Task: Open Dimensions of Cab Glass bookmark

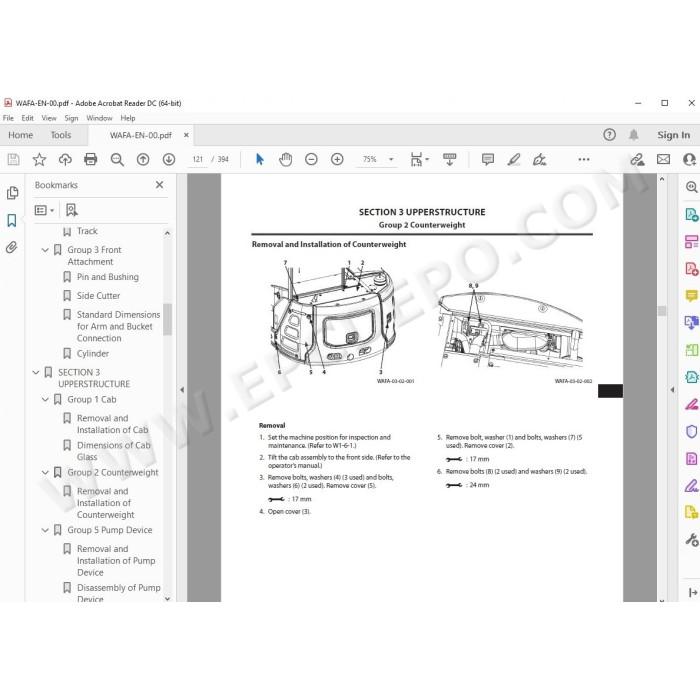Action: (114, 451)
